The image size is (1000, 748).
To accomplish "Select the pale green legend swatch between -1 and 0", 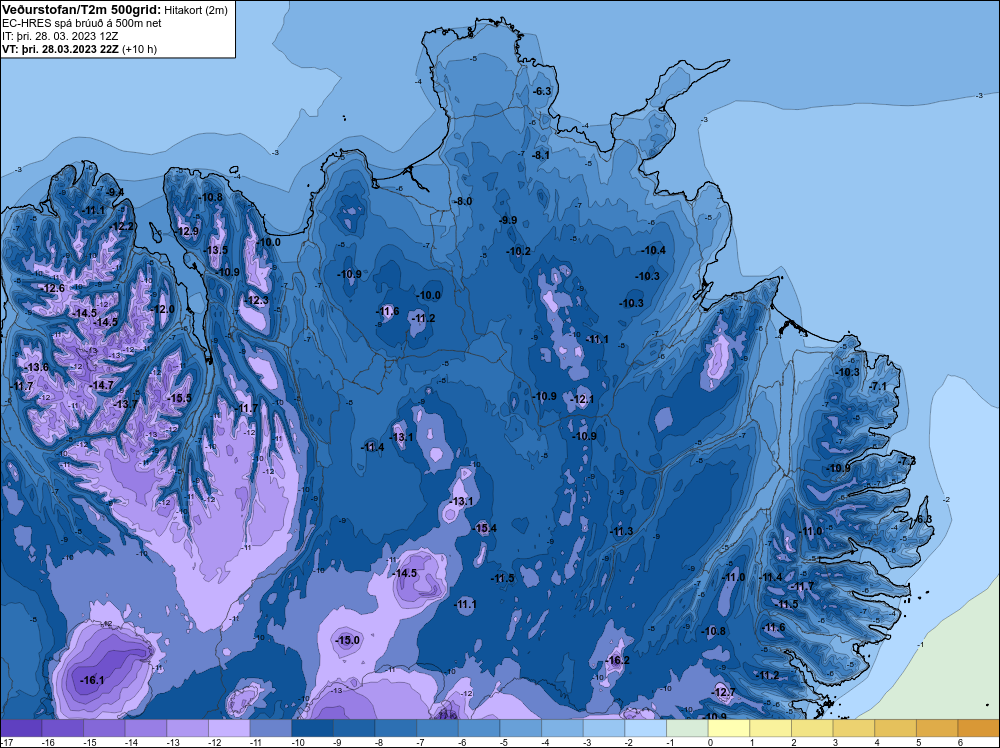I will [x=687, y=728].
